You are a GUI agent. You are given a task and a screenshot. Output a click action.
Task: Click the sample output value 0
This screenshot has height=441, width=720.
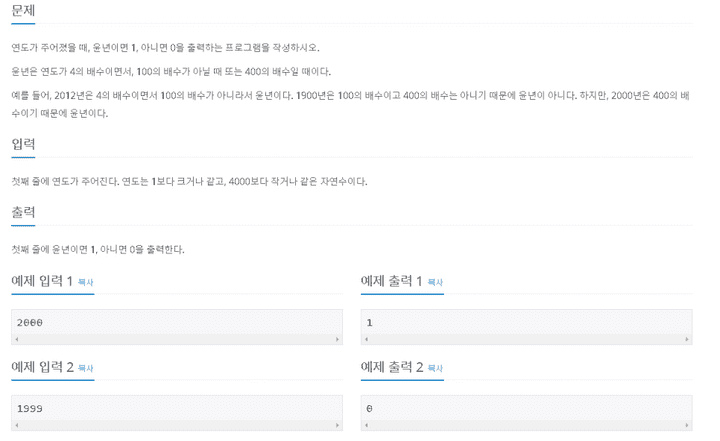[369, 408]
